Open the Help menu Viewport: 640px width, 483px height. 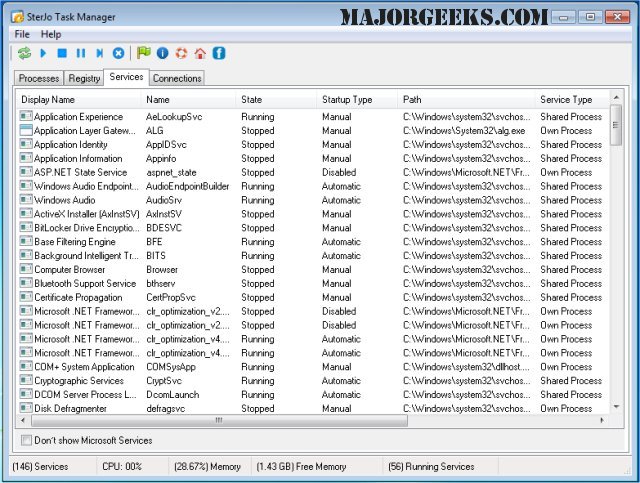pos(51,34)
